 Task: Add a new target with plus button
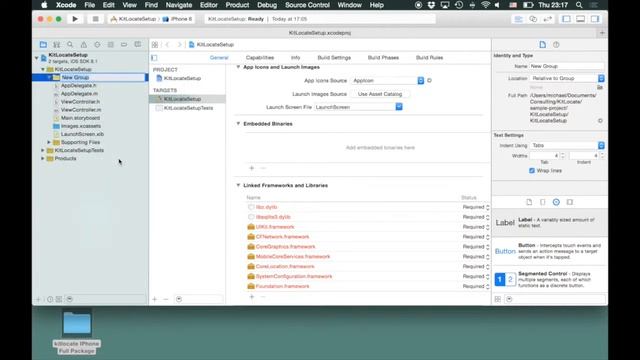155,299
